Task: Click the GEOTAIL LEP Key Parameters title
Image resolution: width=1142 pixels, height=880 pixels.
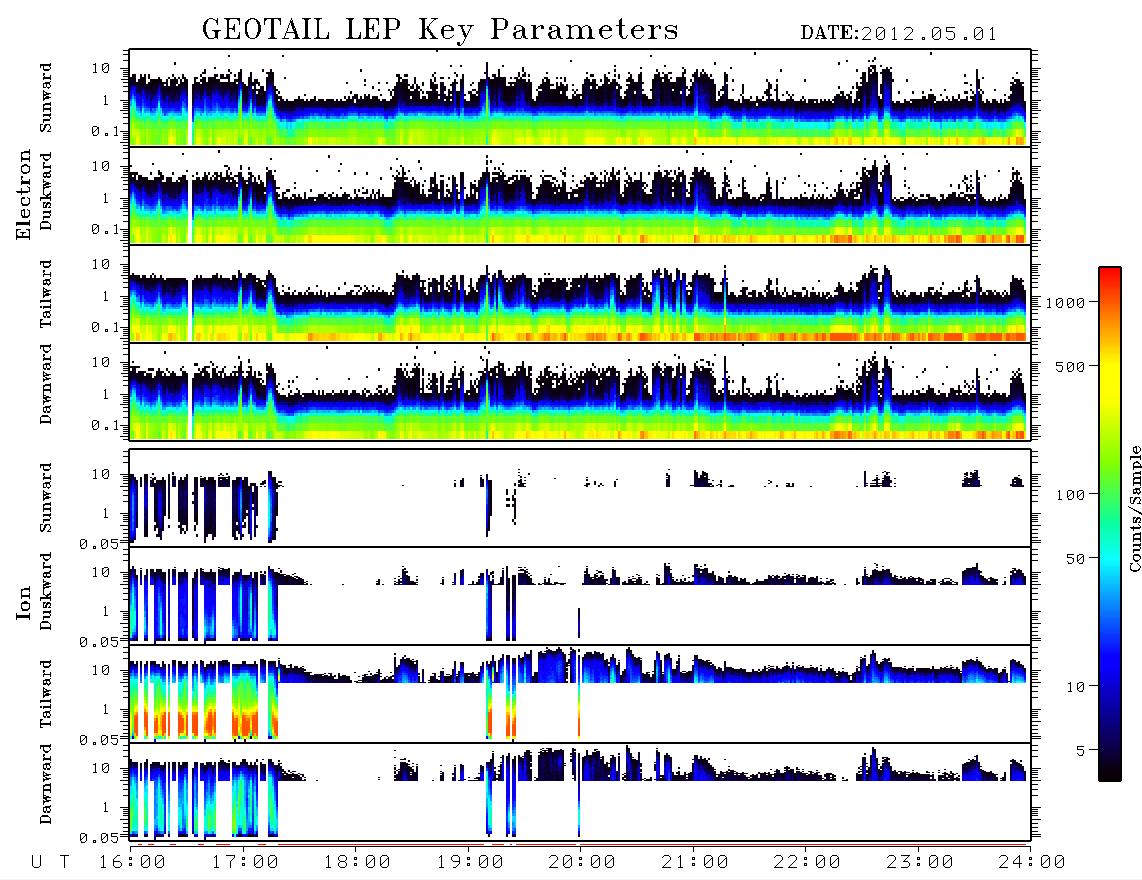Action: tap(440, 29)
